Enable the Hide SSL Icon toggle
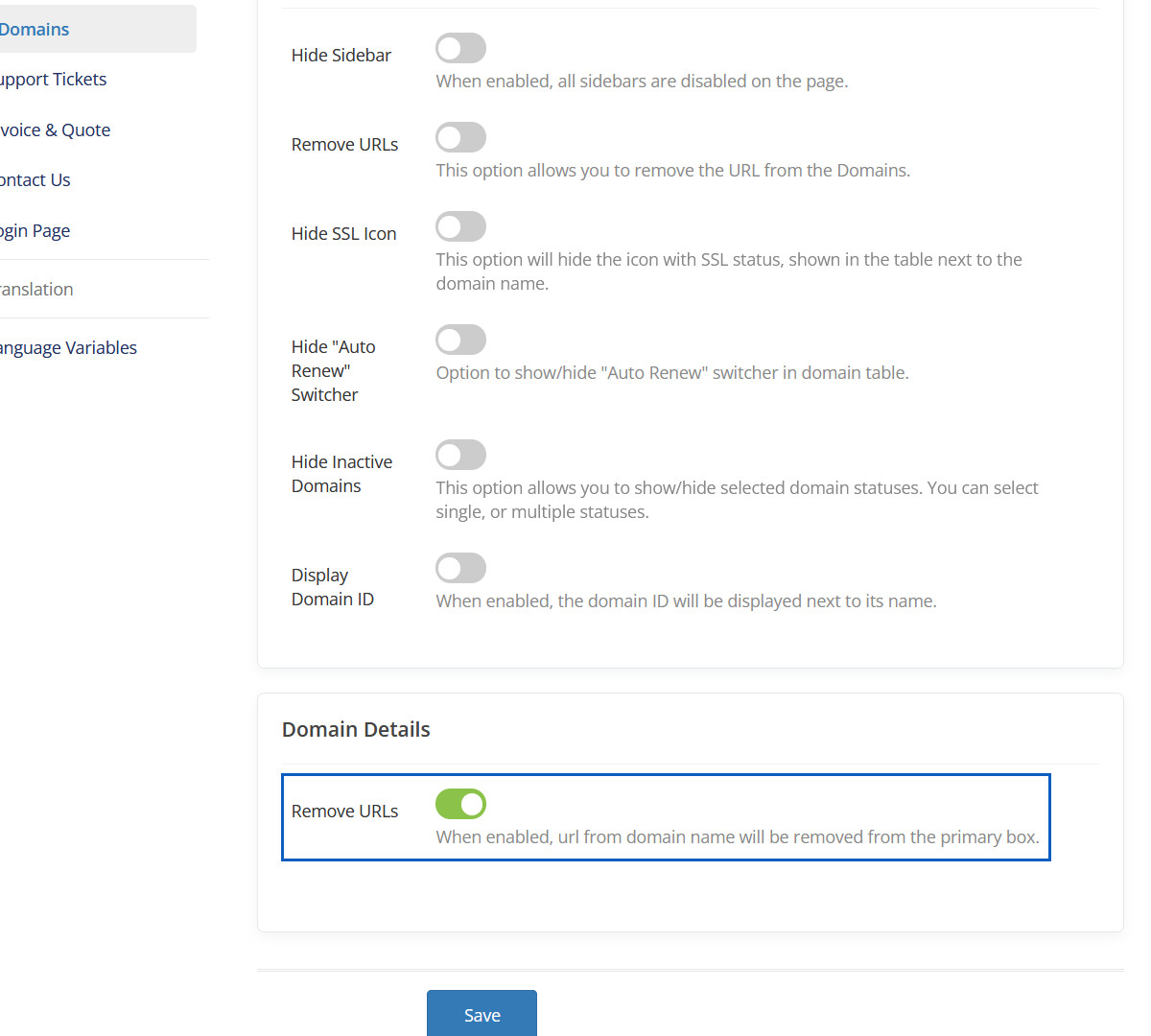Screen dimensions: 1151x1036 coord(460,226)
